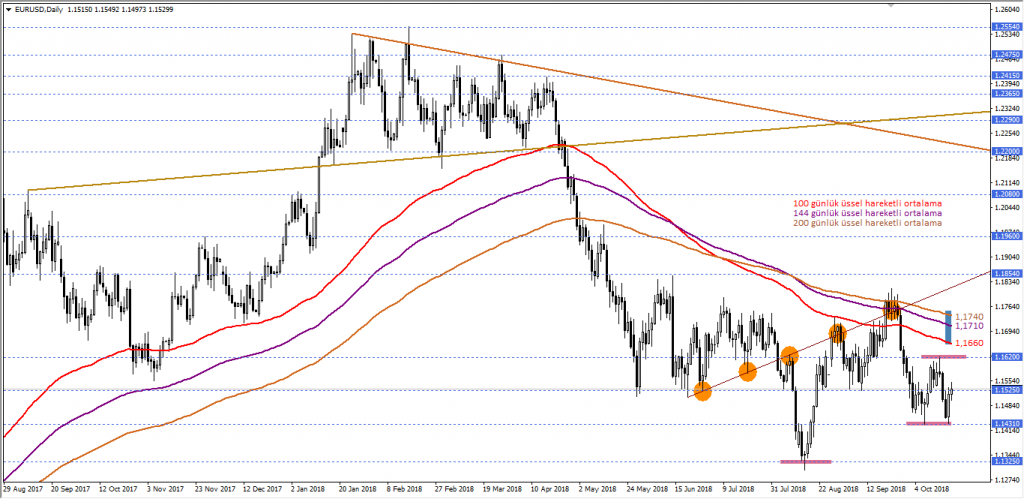Click the 1.26040 axis price at top
The image size is (1024, 499).
click(x=1008, y=8)
